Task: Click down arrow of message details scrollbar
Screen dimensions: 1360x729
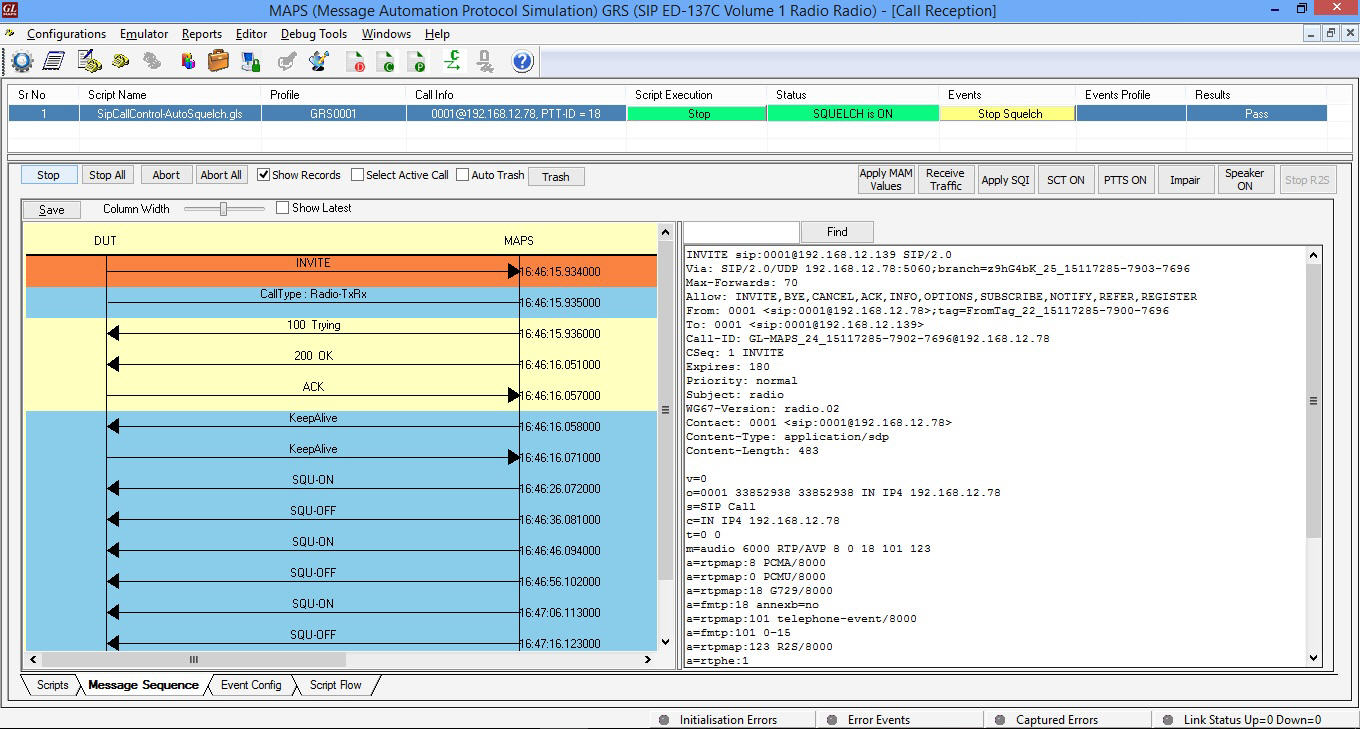Action: pos(1315,658)
